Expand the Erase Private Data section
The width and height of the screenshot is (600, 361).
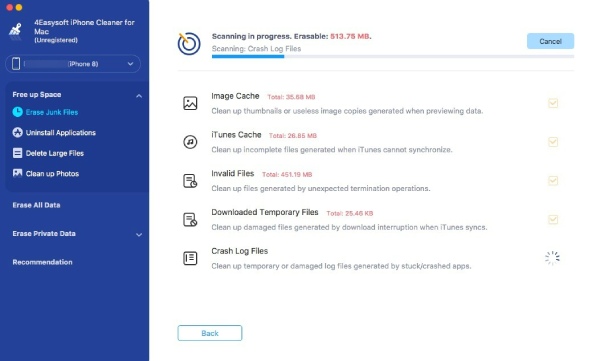(139, 235)
